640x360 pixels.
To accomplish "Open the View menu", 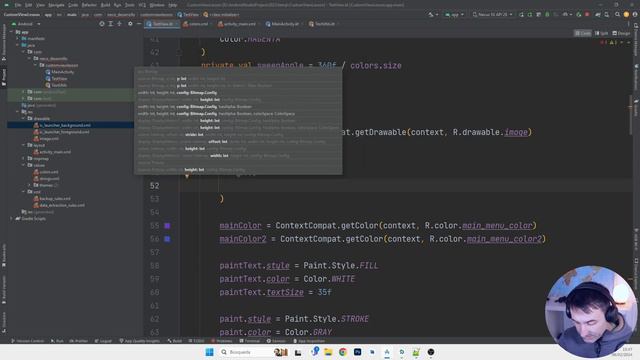I will click(x=40, y=5).
